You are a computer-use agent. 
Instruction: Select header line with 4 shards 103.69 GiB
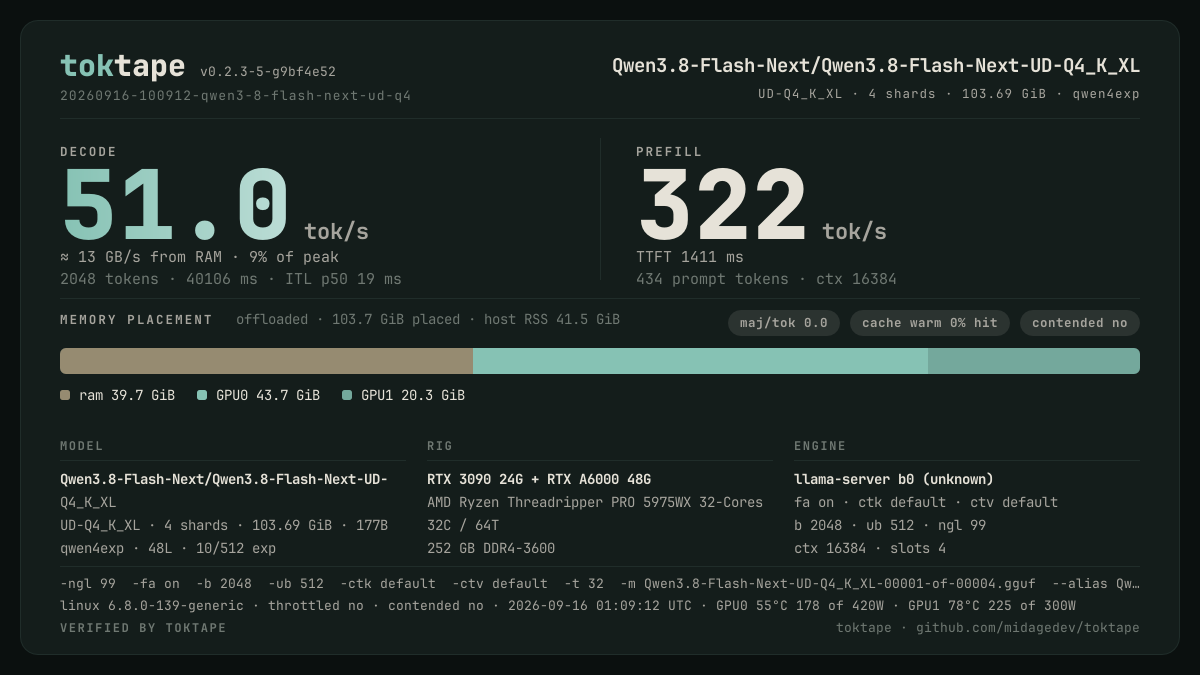(949, 94)
